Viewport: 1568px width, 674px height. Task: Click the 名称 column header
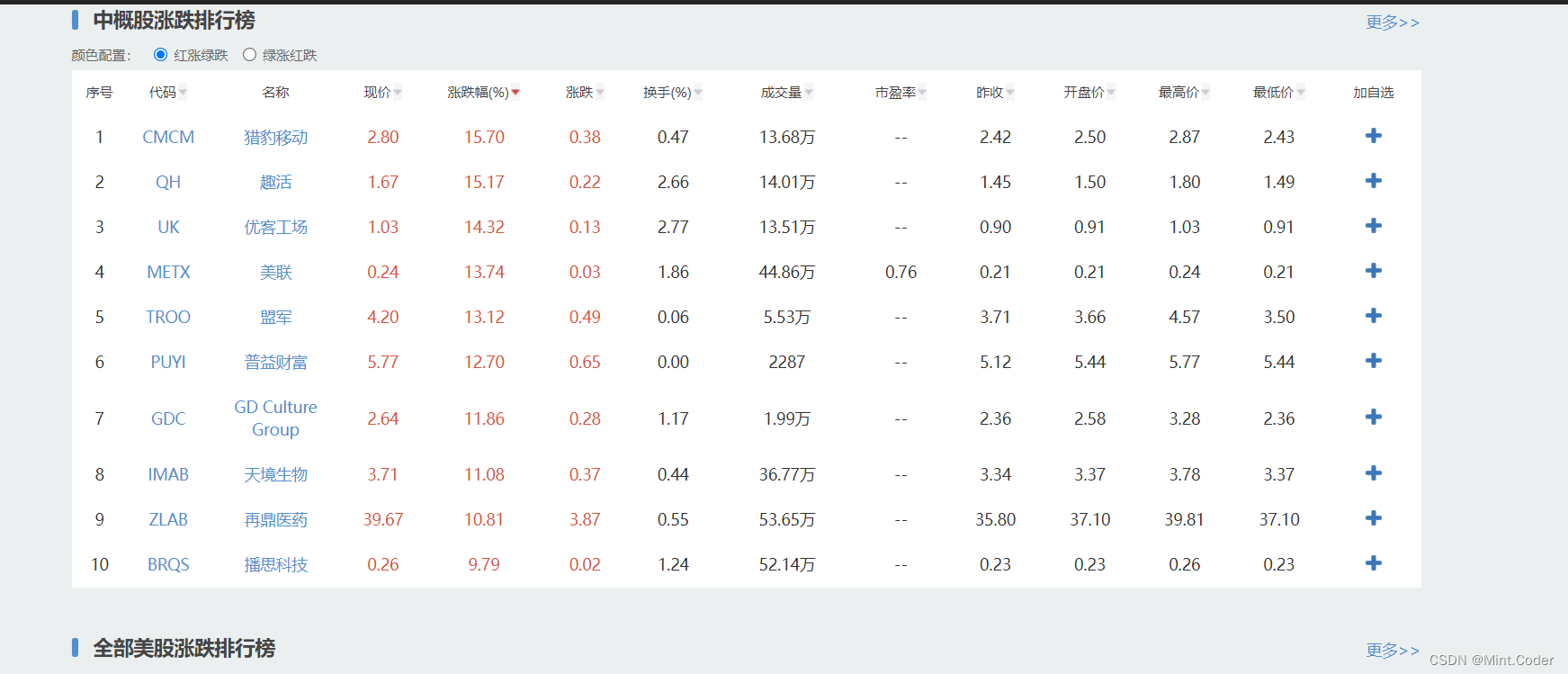click(275, 93)
